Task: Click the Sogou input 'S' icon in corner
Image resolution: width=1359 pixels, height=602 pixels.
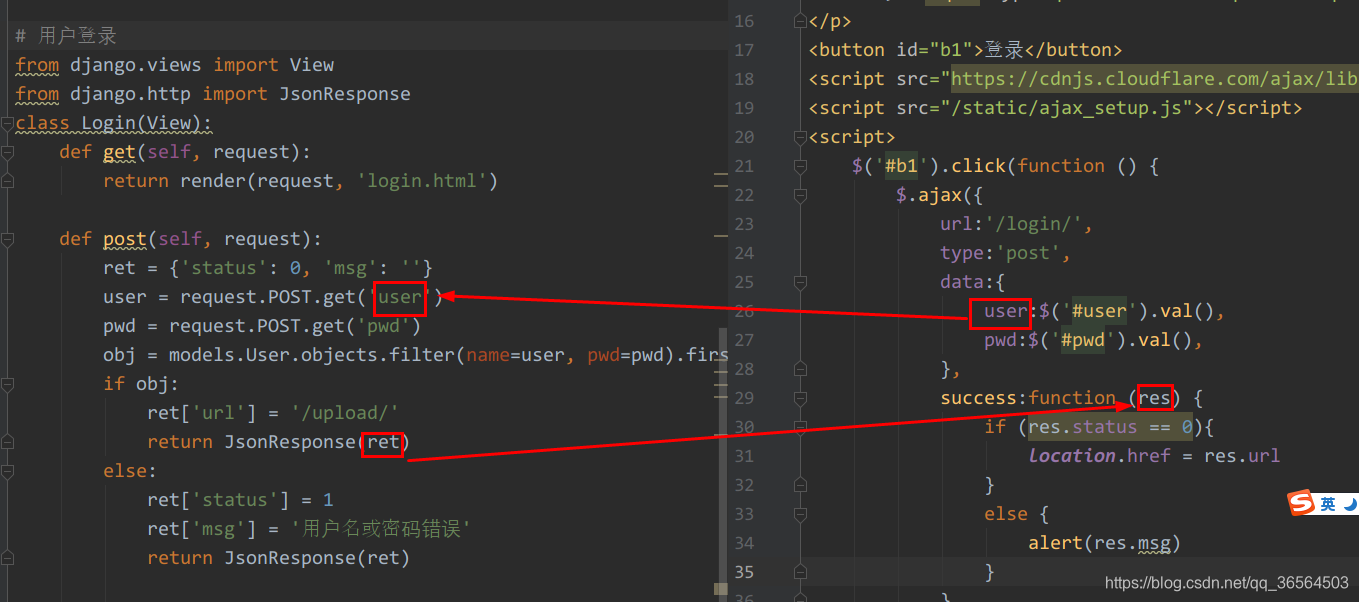Action: 1303,502
